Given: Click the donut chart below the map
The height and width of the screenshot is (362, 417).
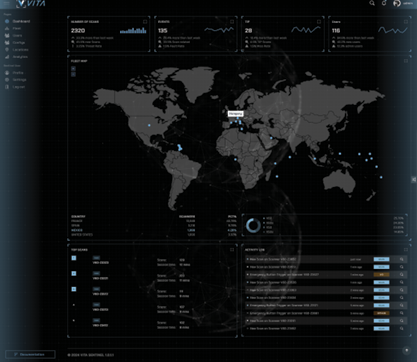Looking at the screenshot, I should [253, 226].
